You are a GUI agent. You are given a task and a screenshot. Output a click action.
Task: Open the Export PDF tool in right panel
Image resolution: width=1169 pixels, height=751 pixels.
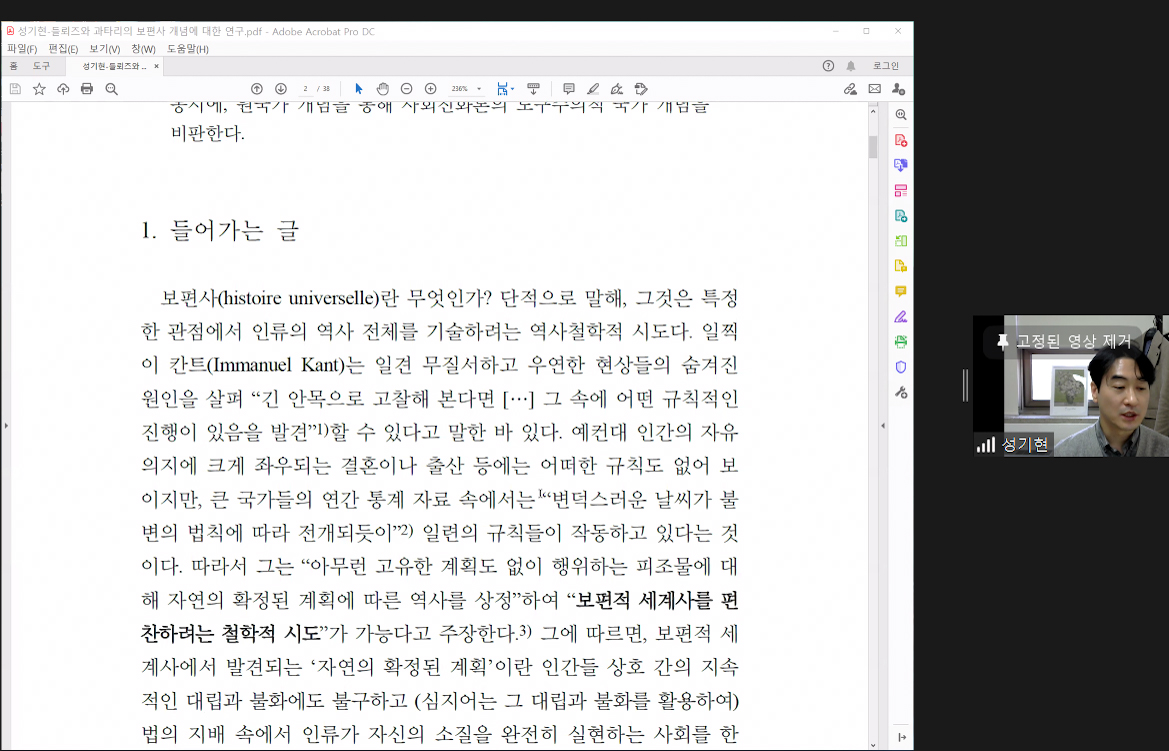click(x=901, y=216)
